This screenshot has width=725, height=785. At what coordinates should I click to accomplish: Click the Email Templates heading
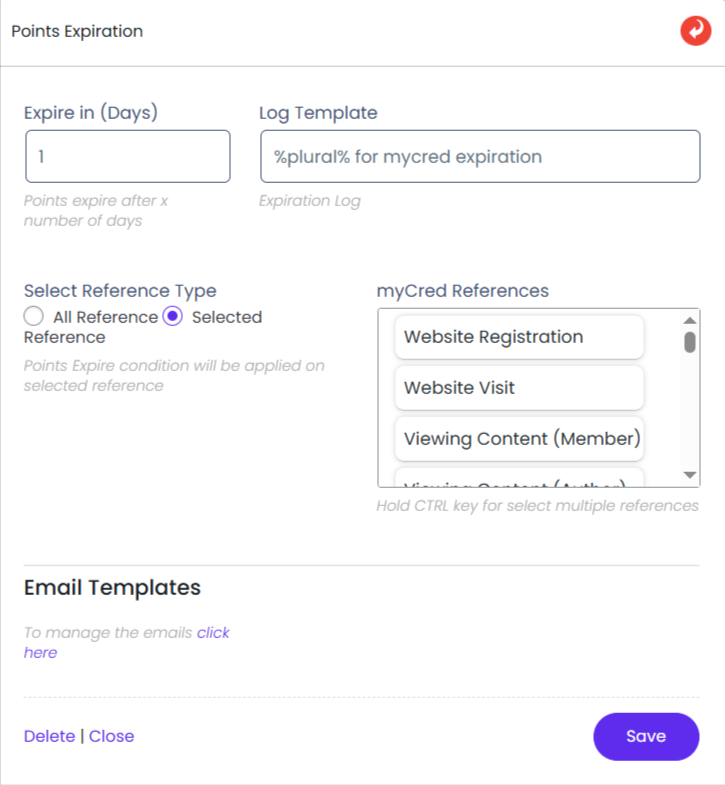[112, 587]
